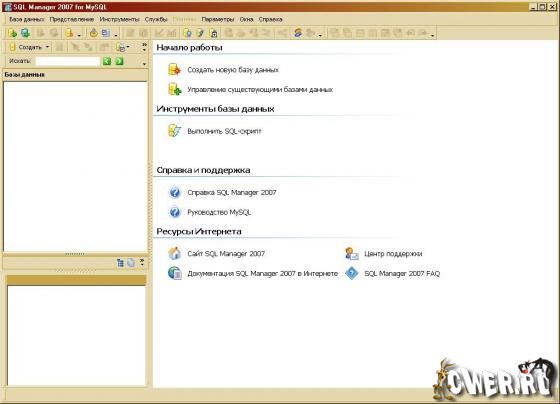Click the create database toolbar icon with green plus
This screenshot has height=404, width=560.
[x=12, y=33]
